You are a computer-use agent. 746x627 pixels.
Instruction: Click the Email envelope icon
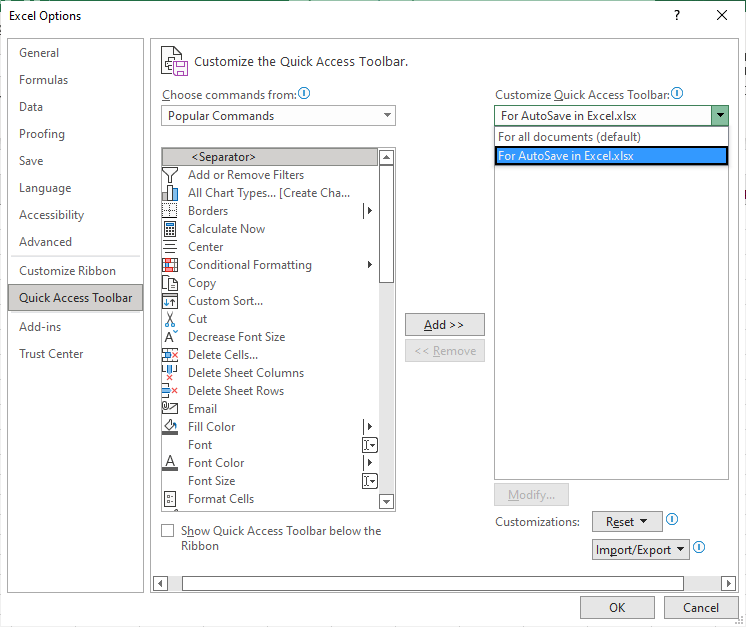(170, 408)
